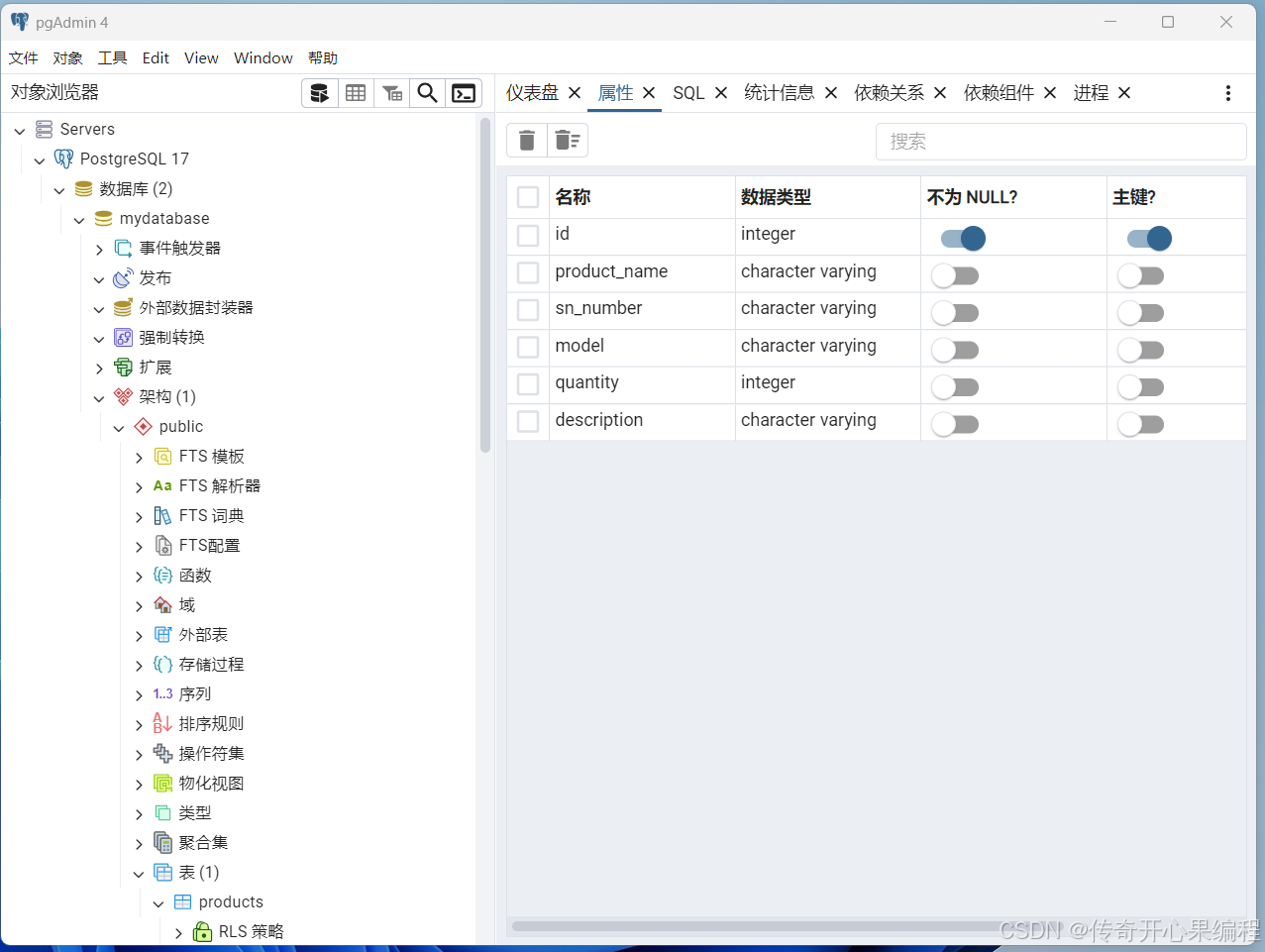Click the 排序规则 collation icon
Viewport: 1265px width, 952px height.
162,723
